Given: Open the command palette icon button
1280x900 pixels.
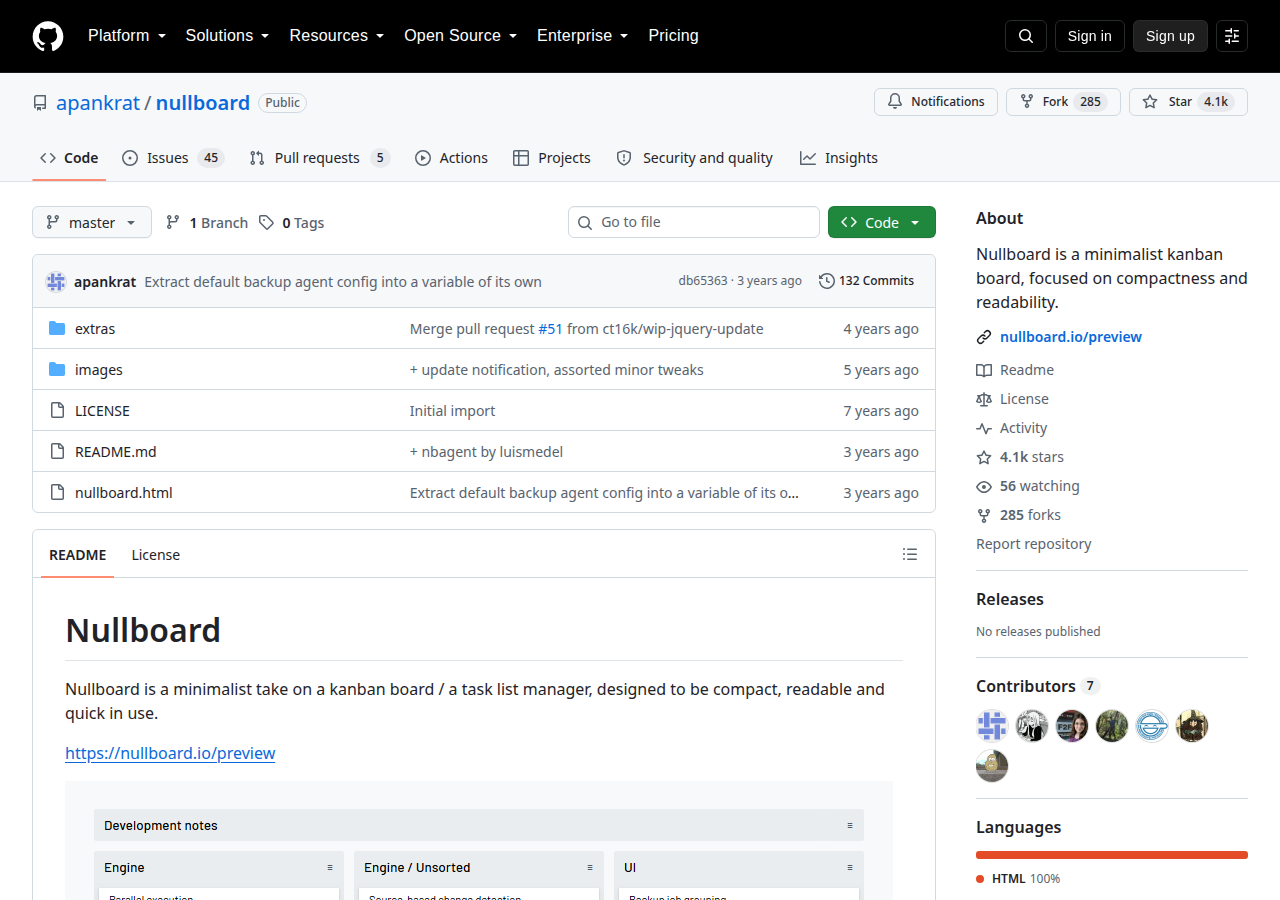Looking at the screenshot, I should [x=1232, y=36].
